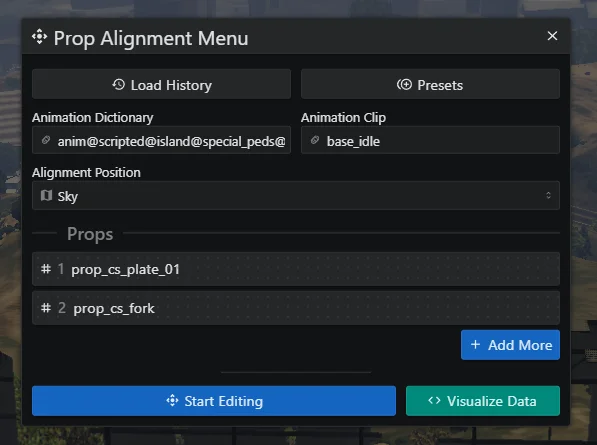Click the plus icon on Add More
Image resolution: width=597 pixels, height=445 pixels.
pyautogui.click(x=475, y=345)
